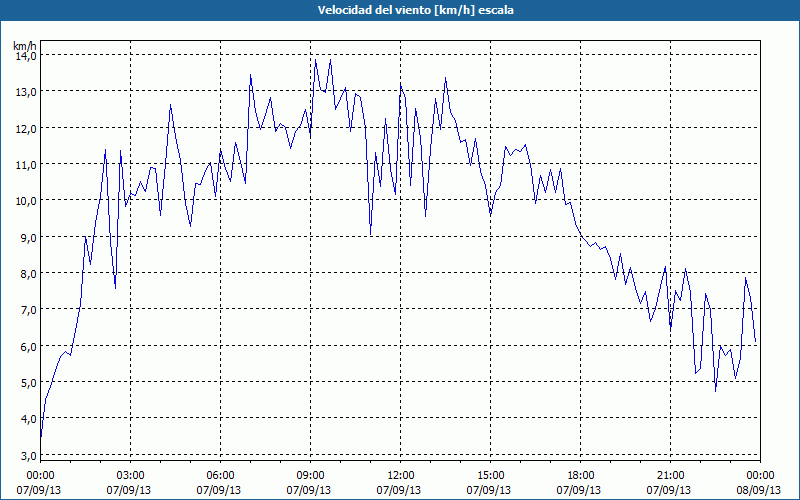Screen dimensions: 800x500
Task: Select the 12,0 y-axis label
Action: [26, 129]
